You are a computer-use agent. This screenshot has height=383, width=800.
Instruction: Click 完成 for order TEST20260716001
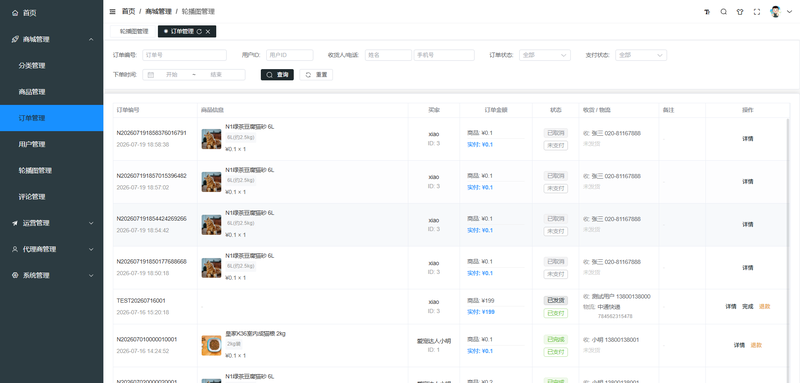(747, 307)
